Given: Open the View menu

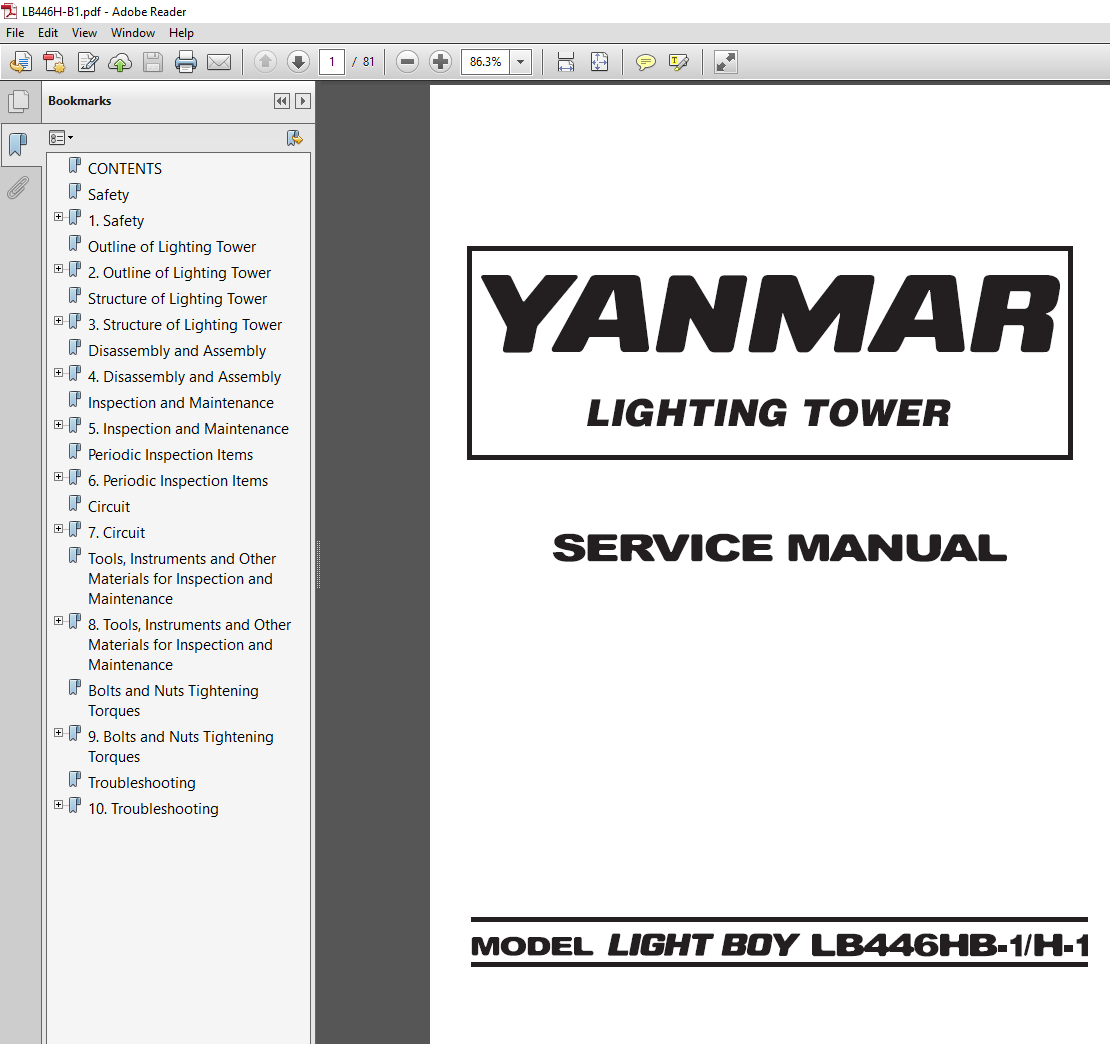Looking at the screenshot, I should [84, 33].
